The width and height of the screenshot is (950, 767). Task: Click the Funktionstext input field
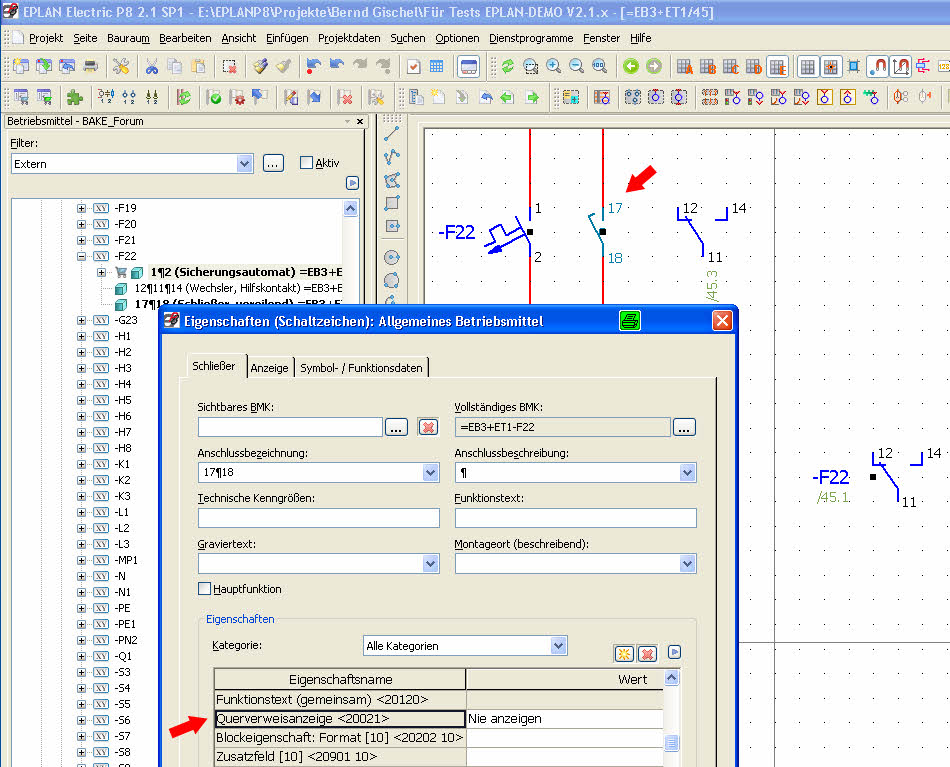(576, 518)
